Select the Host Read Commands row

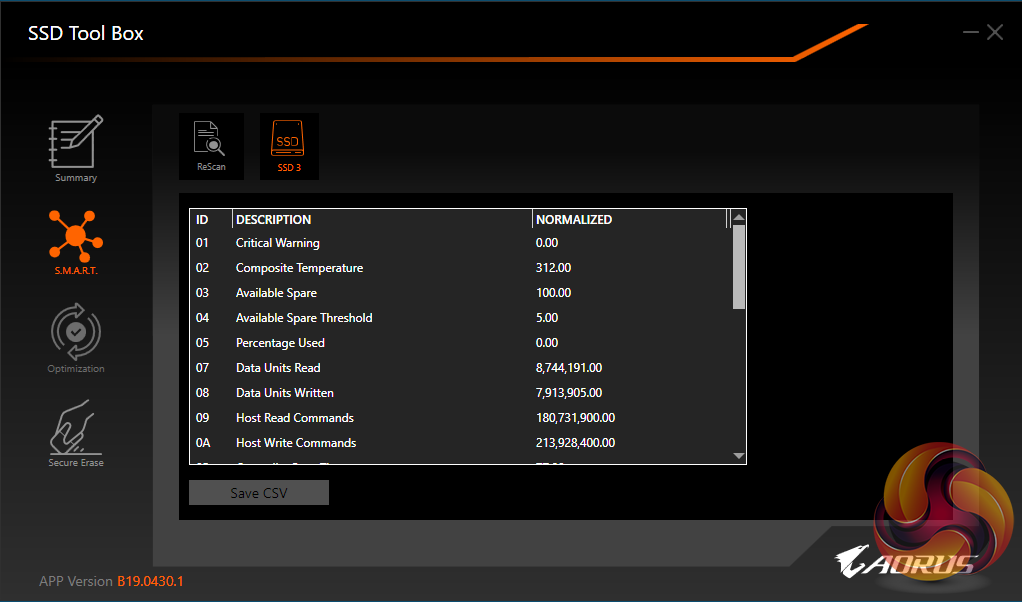pyautogui.click(x=460, y=418)
